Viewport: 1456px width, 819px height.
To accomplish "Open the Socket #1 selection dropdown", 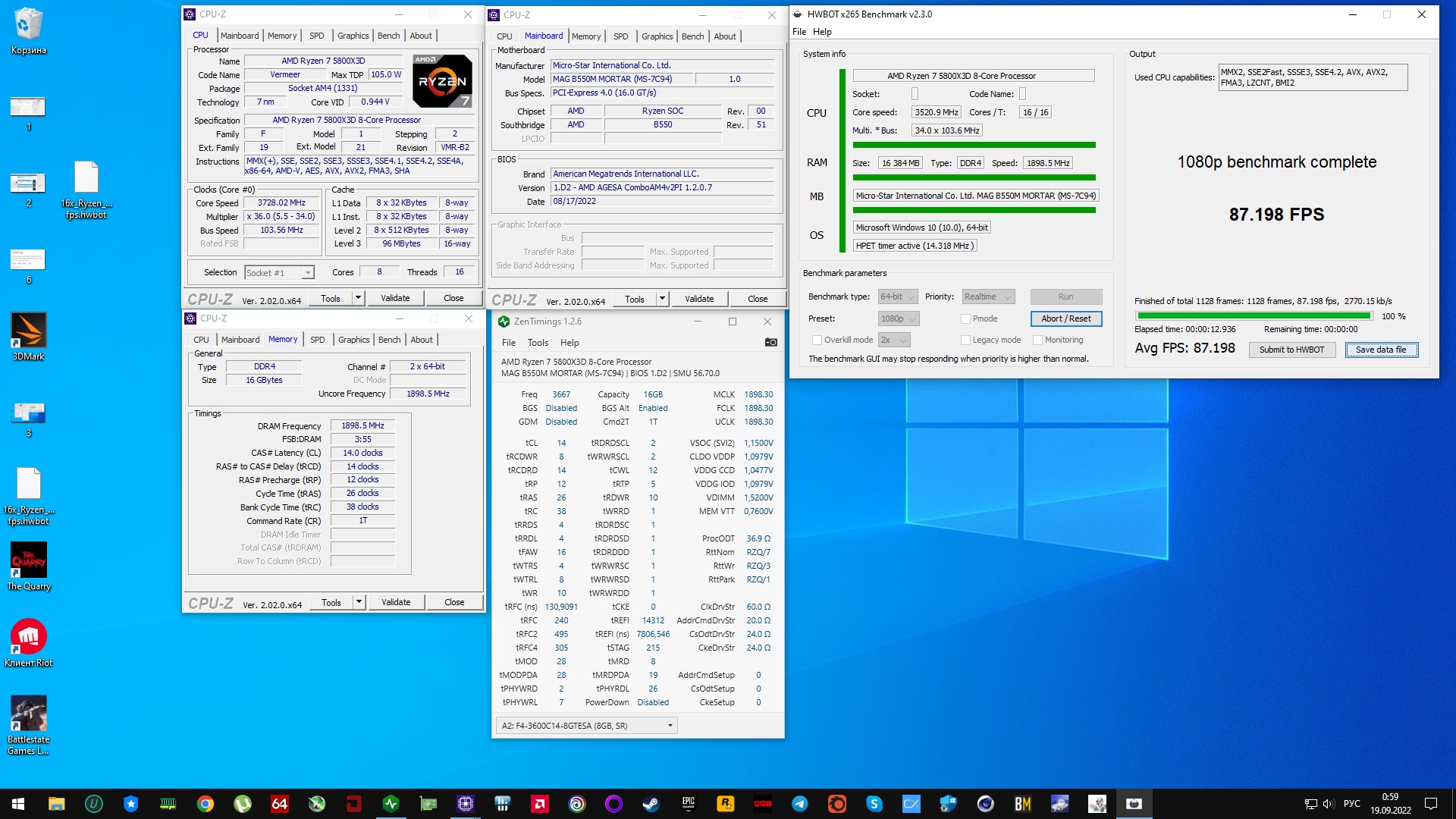I will (x=279, y=272).
